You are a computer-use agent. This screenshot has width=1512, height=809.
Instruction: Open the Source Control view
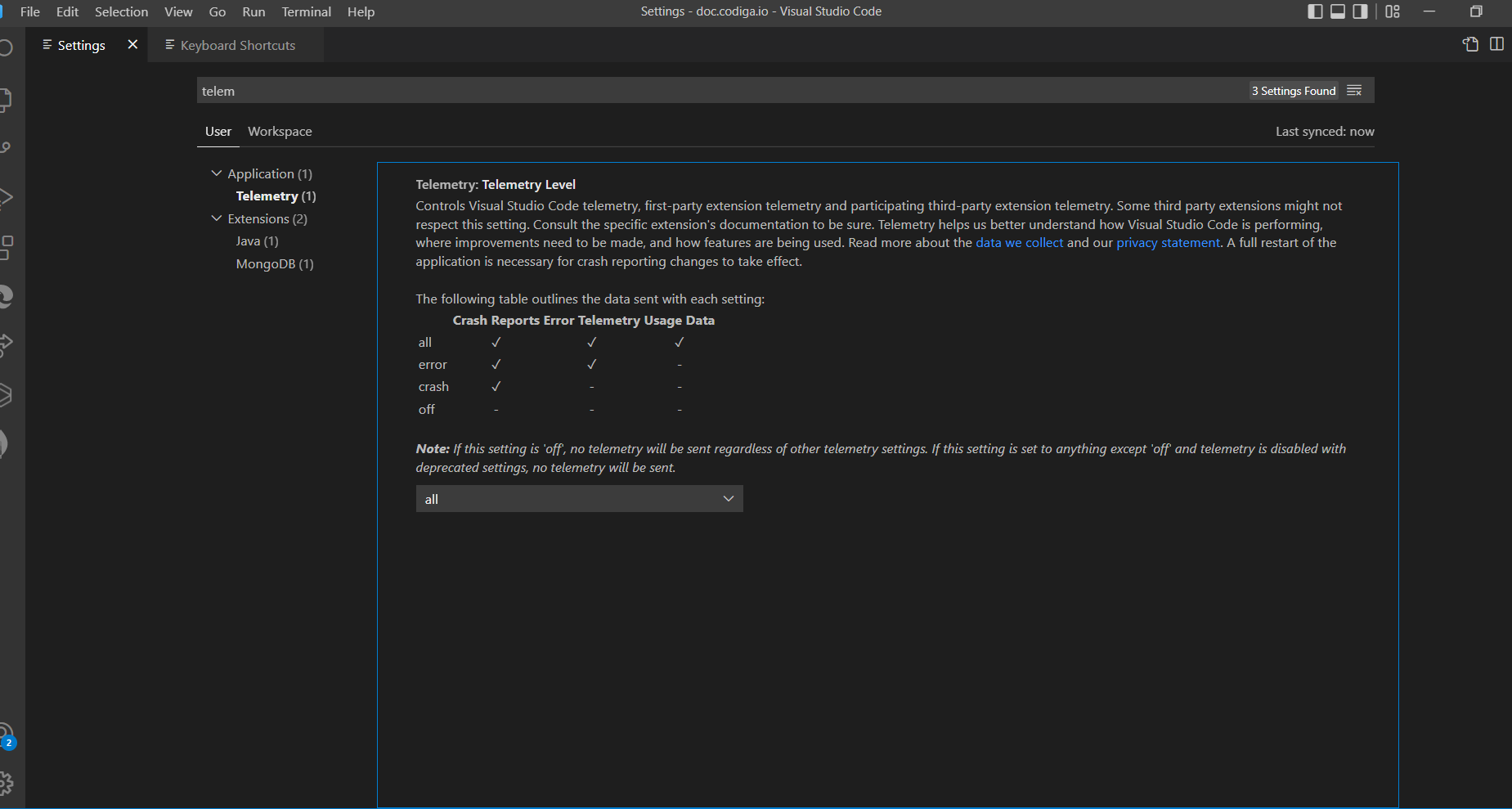click(5, 148)
